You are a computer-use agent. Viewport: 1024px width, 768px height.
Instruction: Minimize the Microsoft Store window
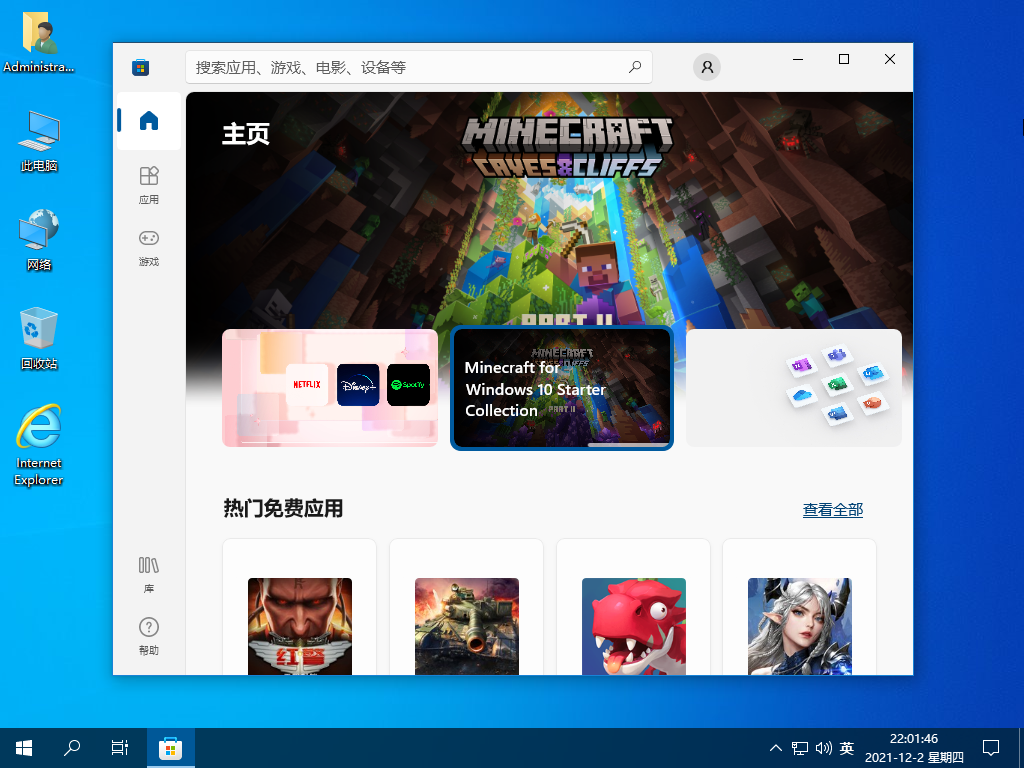pyautogui.click(x=797, y=59)
